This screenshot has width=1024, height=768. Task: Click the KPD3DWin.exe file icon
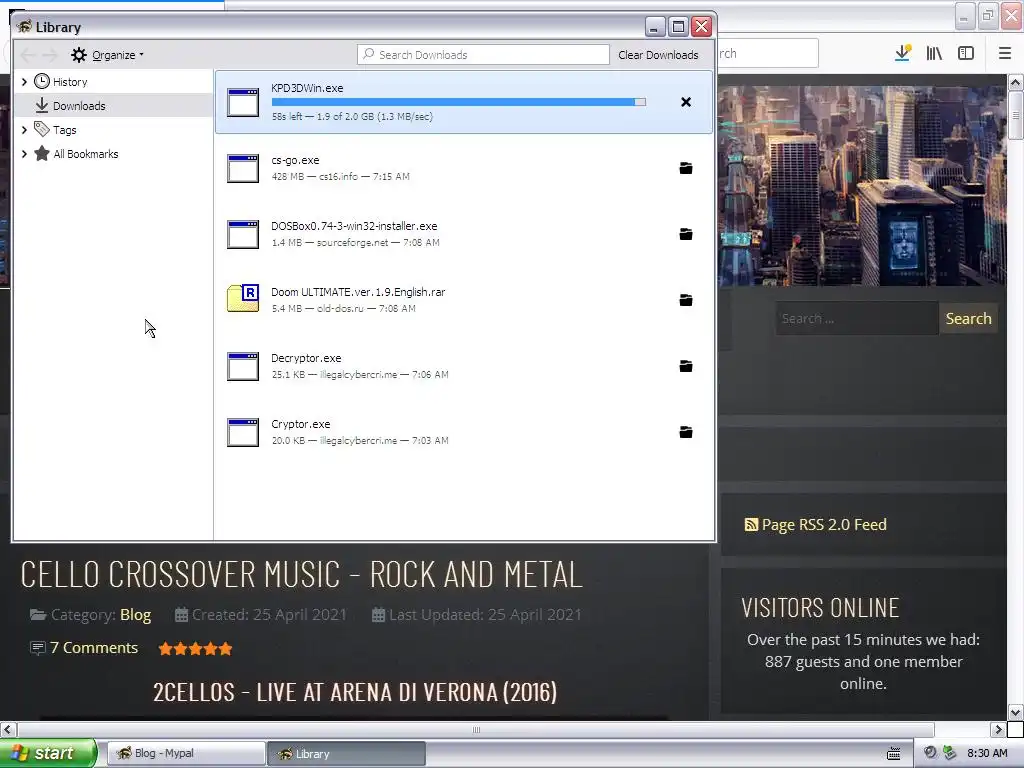[x=243, y=103]
